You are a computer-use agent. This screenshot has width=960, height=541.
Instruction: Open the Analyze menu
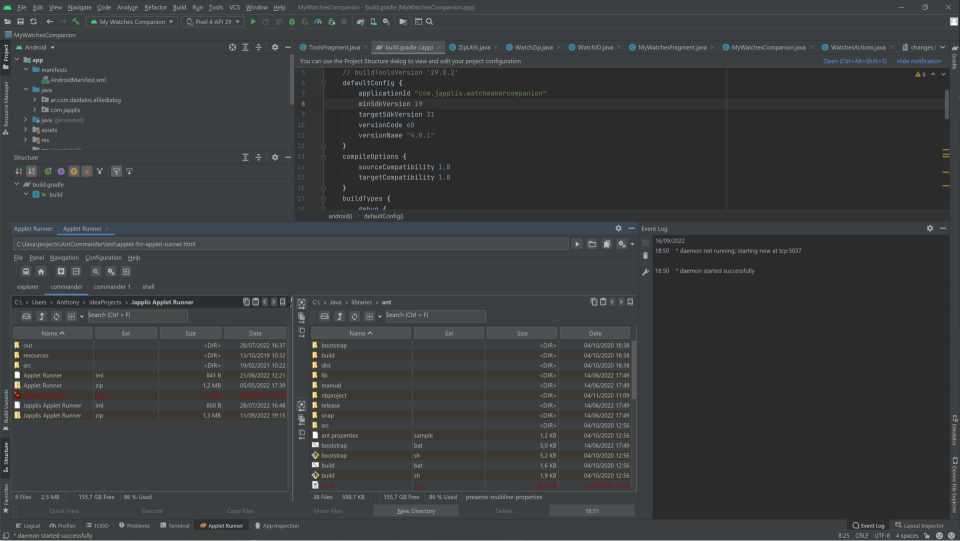point(127,7)
